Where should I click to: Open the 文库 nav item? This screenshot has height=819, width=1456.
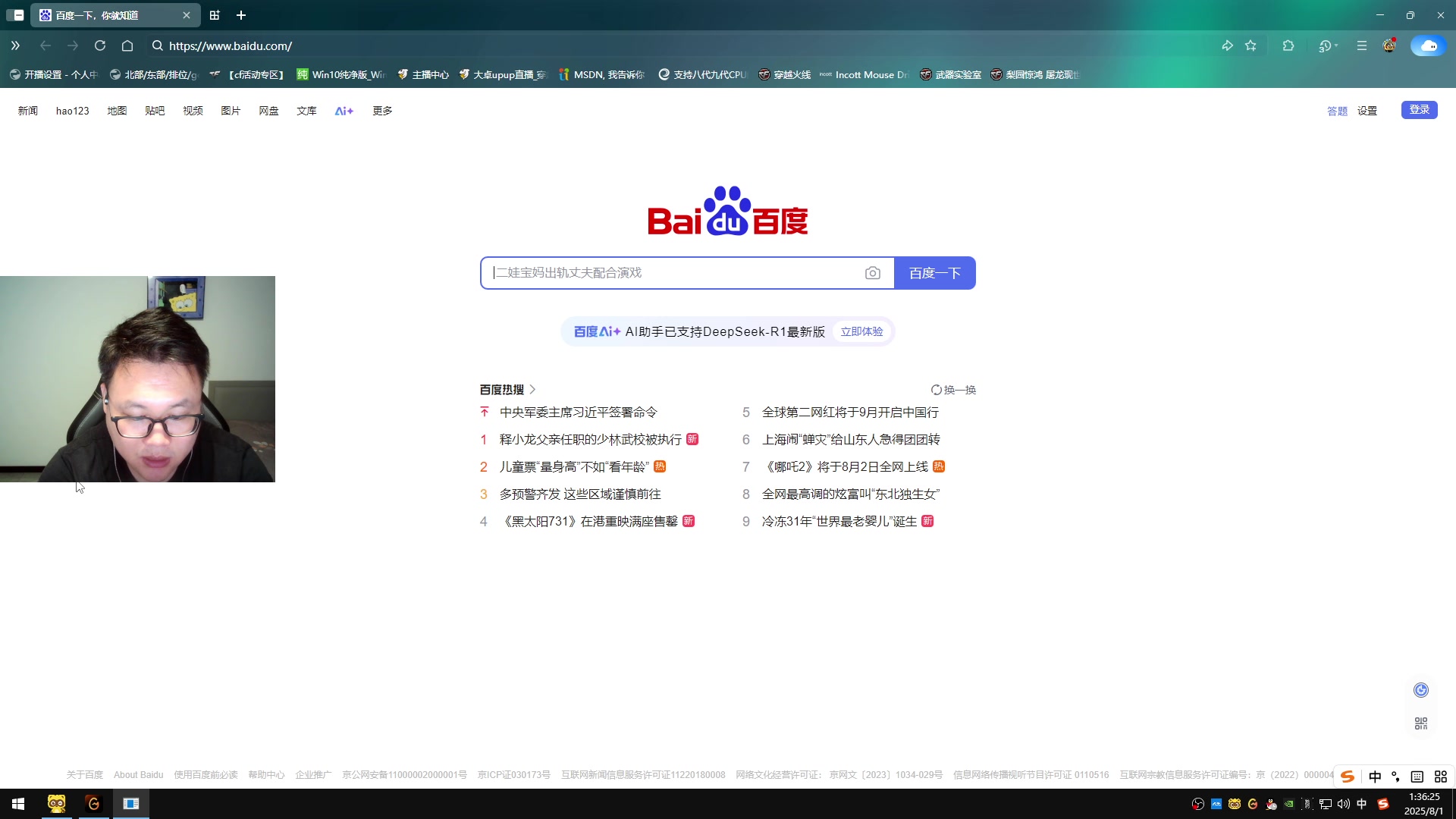click(x=306, y=111)
